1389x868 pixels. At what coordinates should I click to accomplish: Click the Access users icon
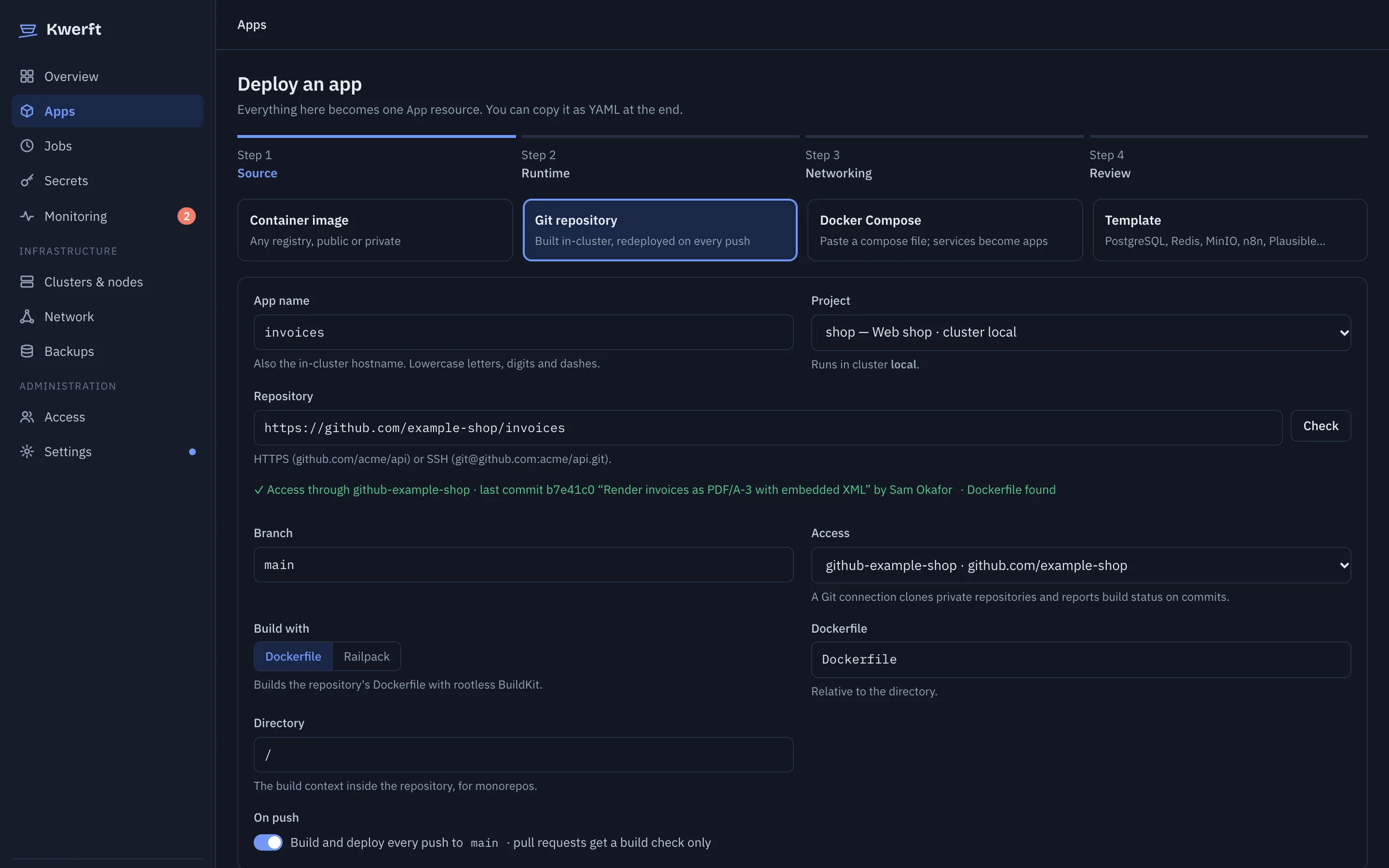(x=27, y=417)
